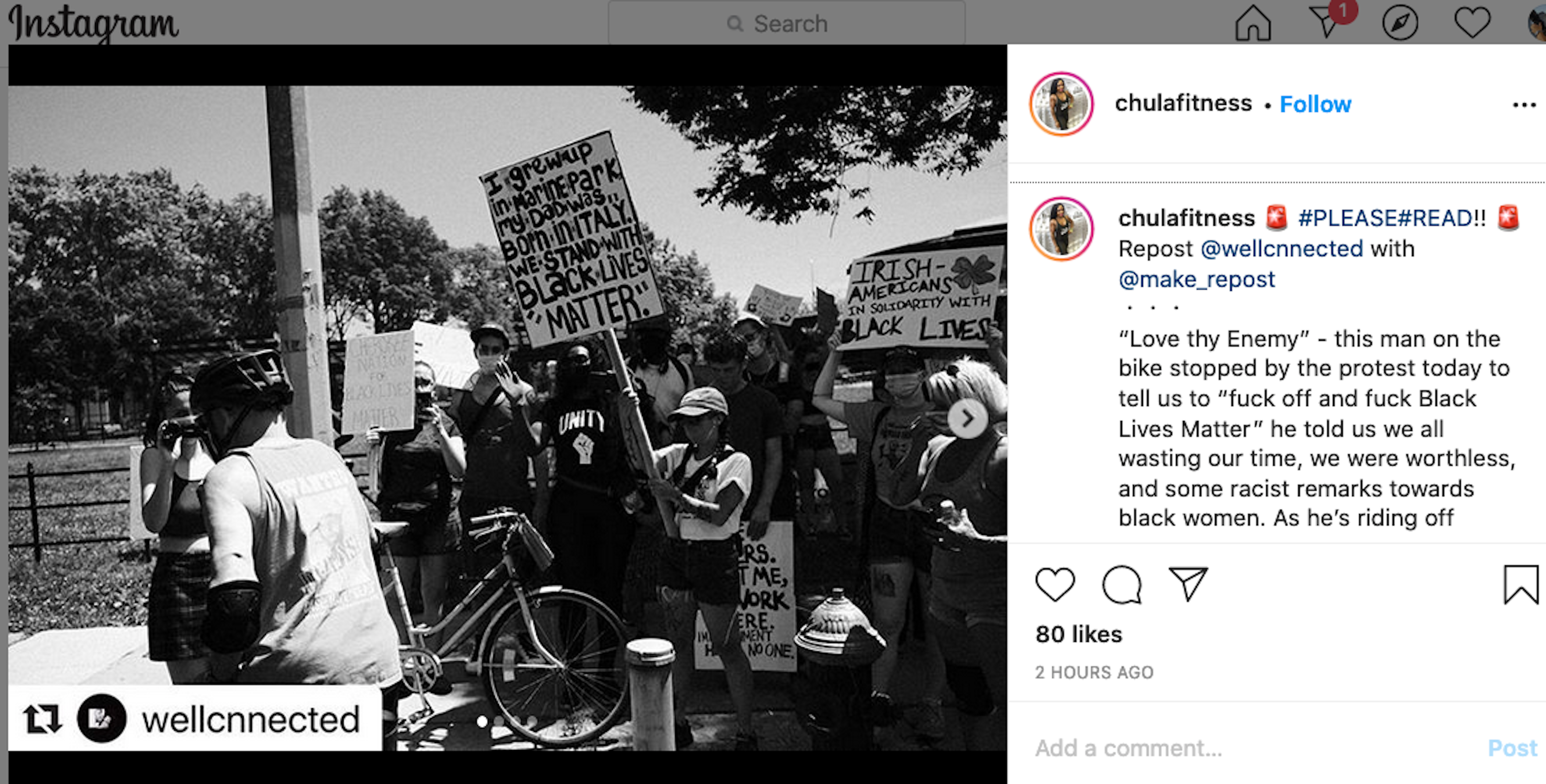The width and height of the screenshot is (1546, 784).
Task: Open the @make_repost profile link
Action: (x=1196, y=279)
